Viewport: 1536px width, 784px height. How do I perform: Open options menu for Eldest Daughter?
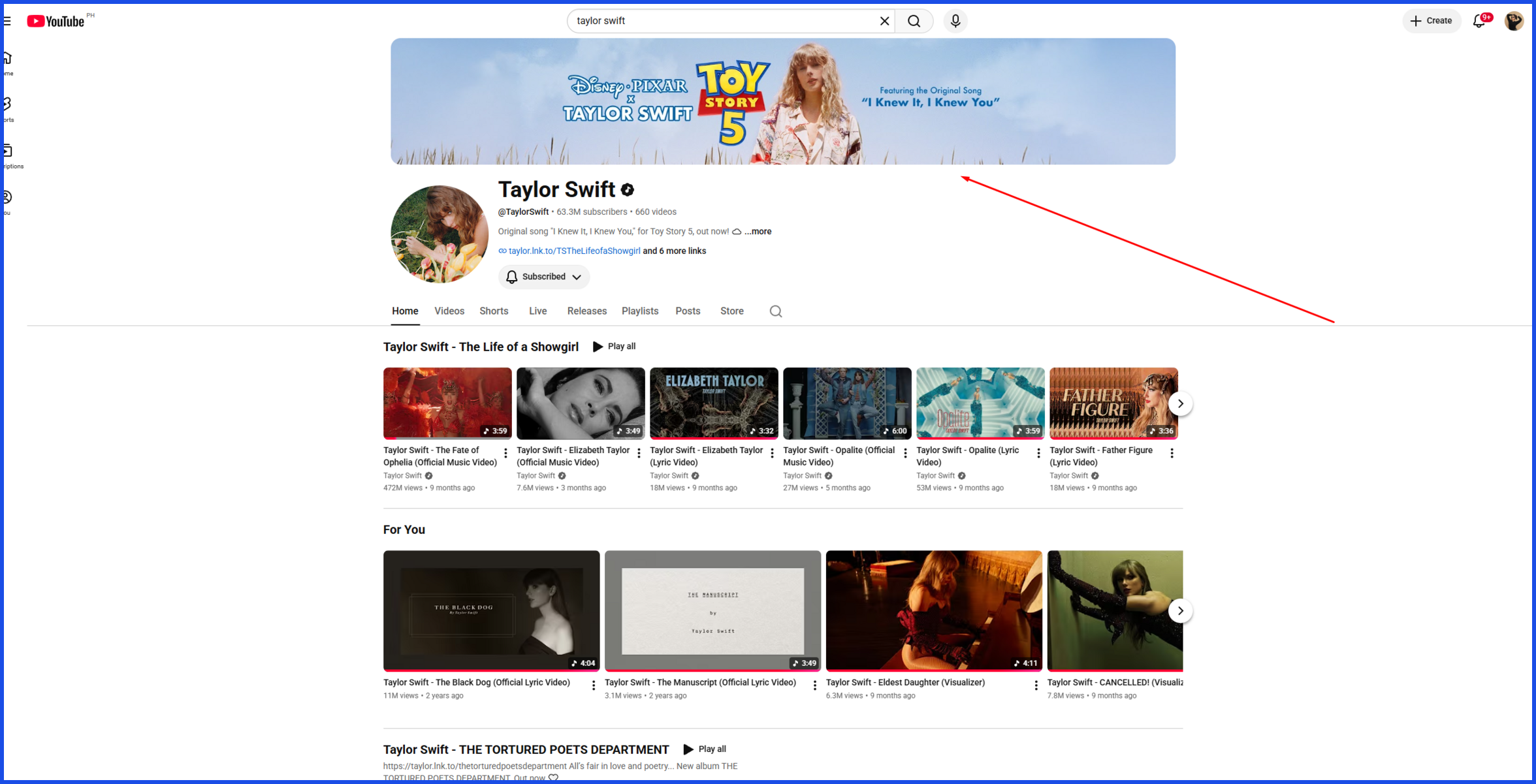tap(1036, 685)
